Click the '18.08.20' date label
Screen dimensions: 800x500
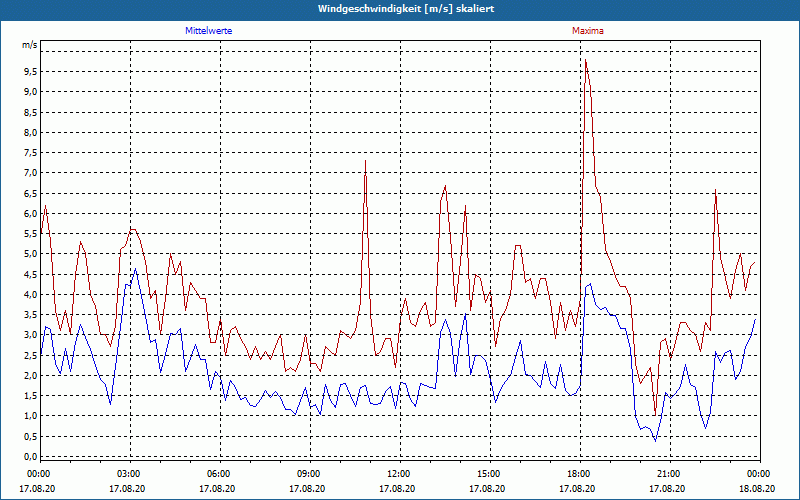pos(757,489)
